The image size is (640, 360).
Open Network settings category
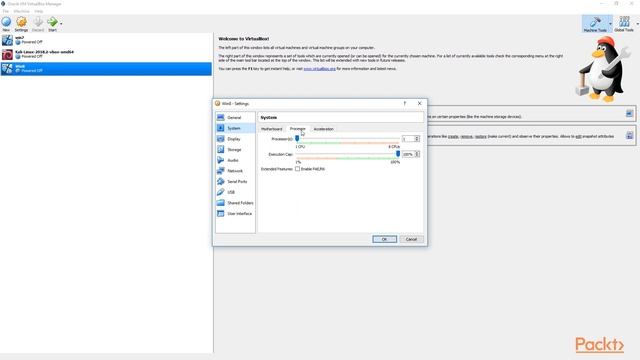236,171
